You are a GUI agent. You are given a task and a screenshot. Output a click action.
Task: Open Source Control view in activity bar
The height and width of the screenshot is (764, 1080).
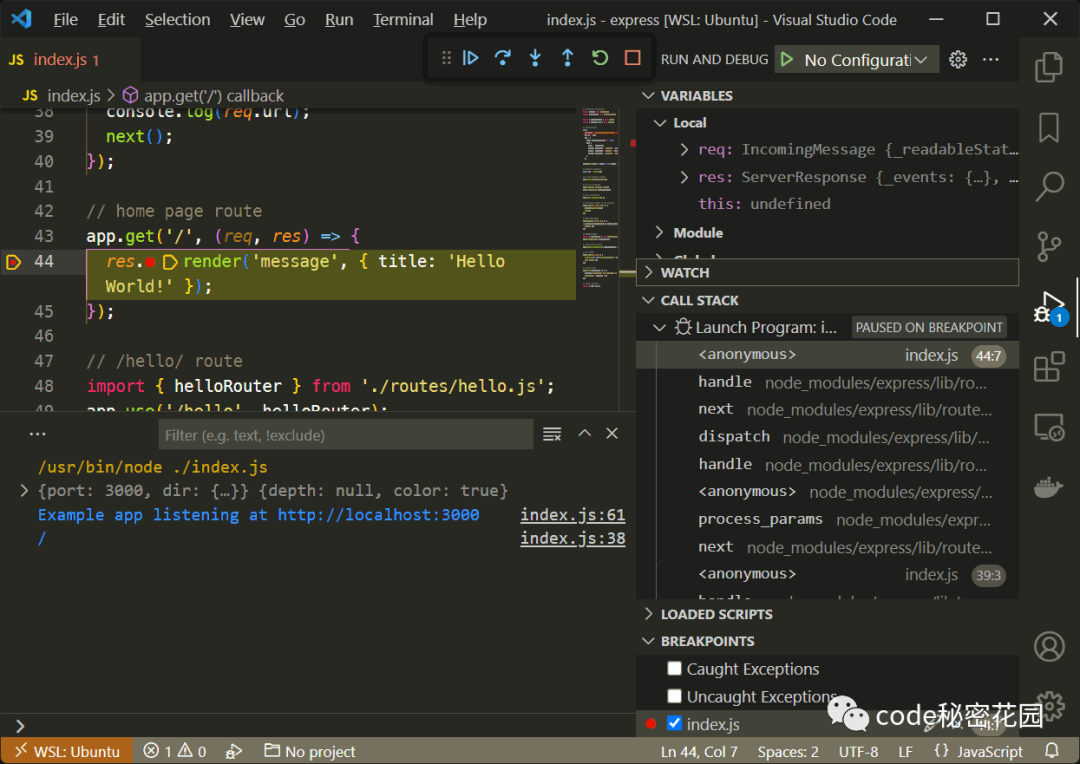[1049, 247]
